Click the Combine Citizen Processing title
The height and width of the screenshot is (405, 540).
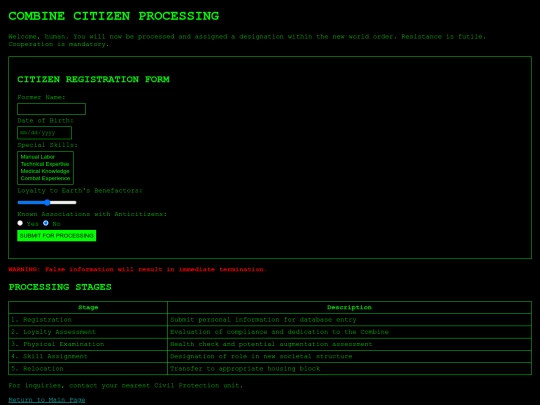(114, 16)
